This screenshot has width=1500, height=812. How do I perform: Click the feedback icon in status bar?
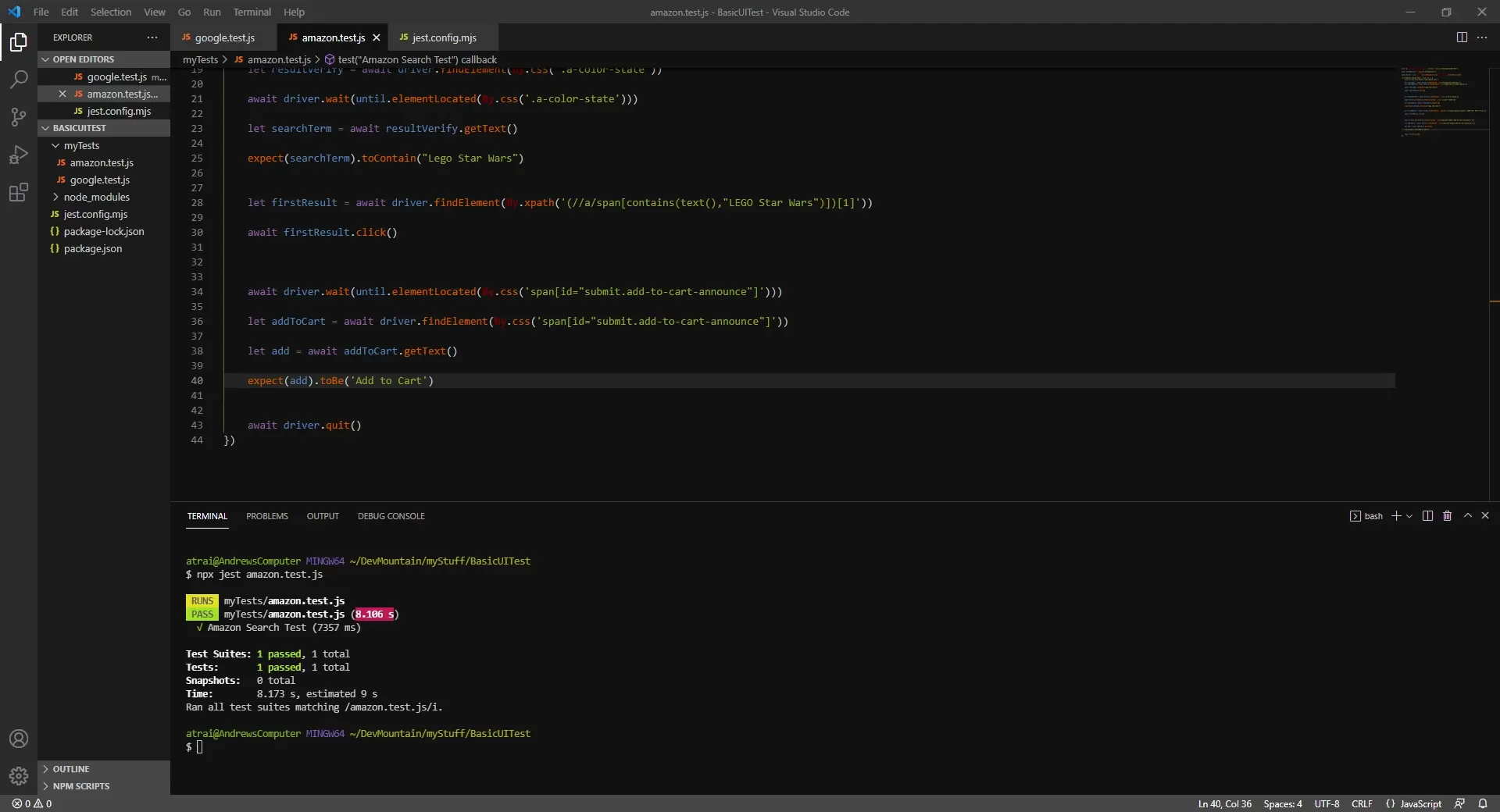pos(1459,803)
